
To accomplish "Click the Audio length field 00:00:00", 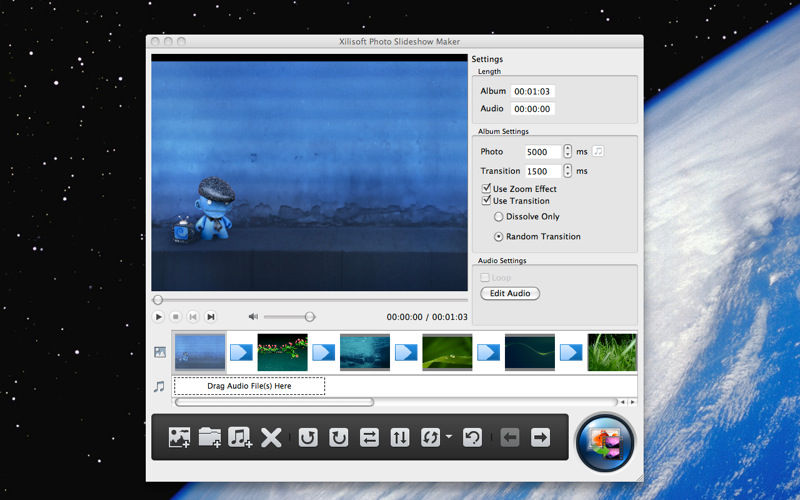I will (x=533, y=109).
